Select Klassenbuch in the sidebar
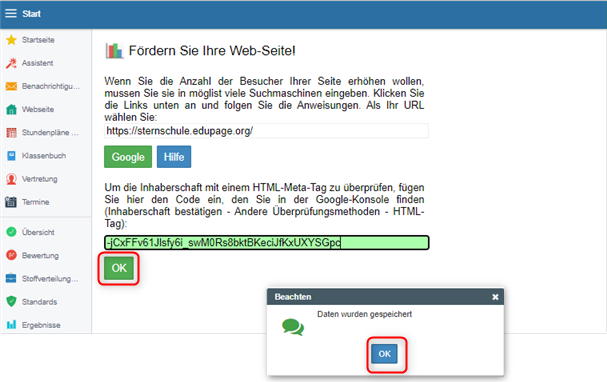The height and width of the screenshot is (382, 607). [44, 156]
